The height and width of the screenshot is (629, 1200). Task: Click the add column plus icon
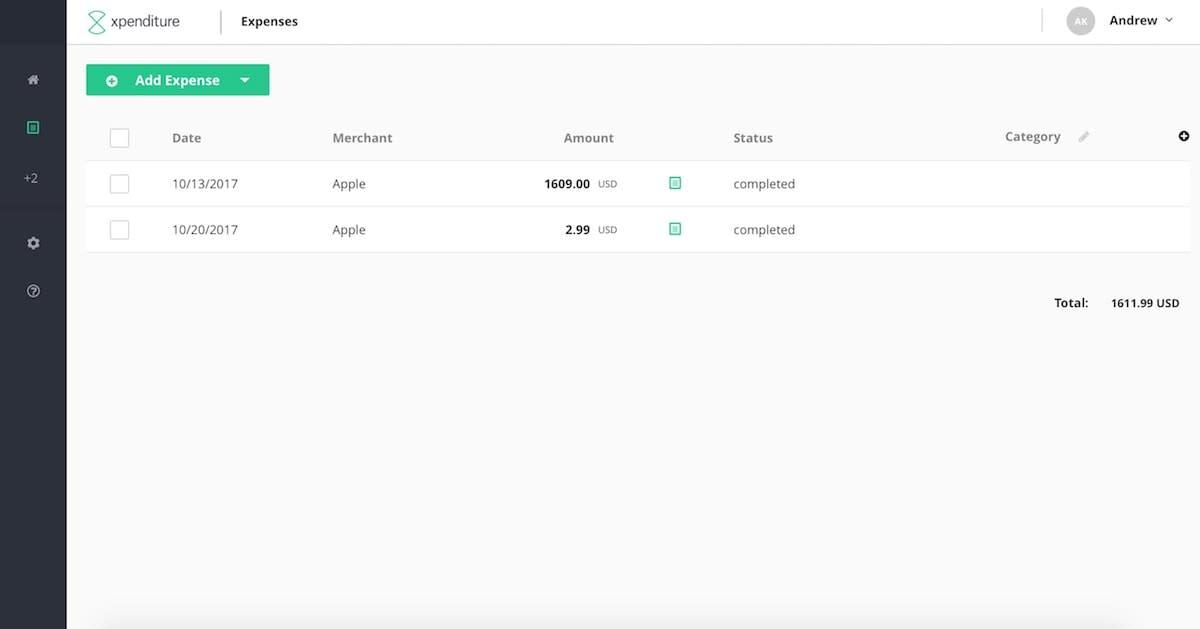pos(1184,136)
